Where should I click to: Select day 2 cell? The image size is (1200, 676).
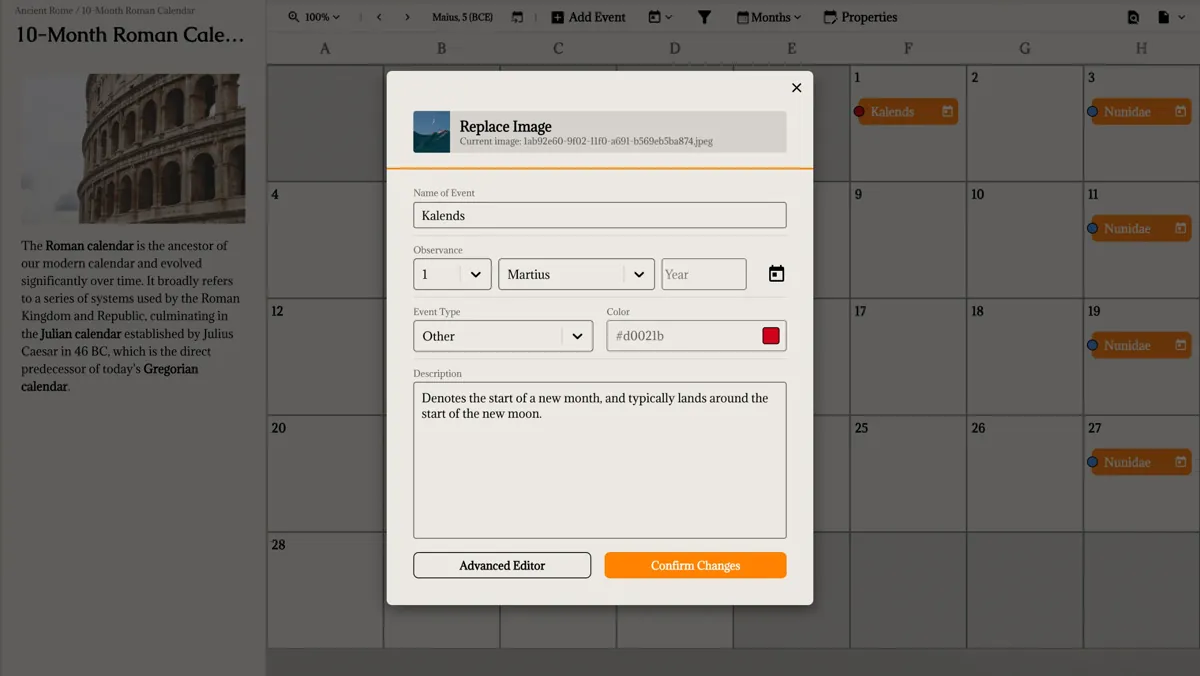[1025, 122]
